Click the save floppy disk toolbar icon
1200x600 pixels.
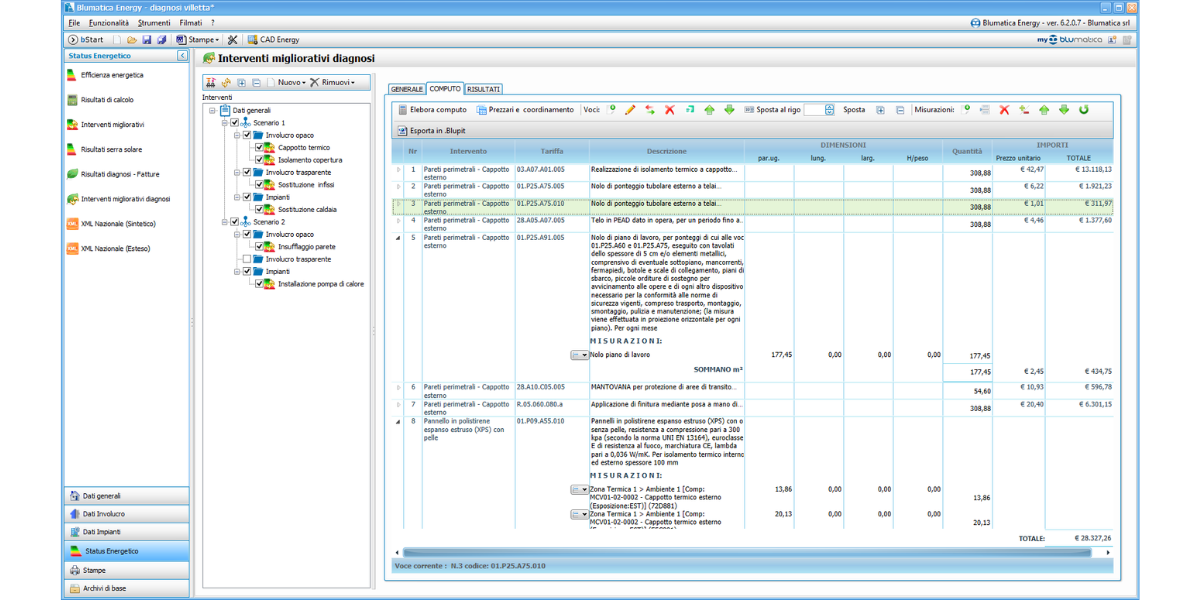coord(147,40)
